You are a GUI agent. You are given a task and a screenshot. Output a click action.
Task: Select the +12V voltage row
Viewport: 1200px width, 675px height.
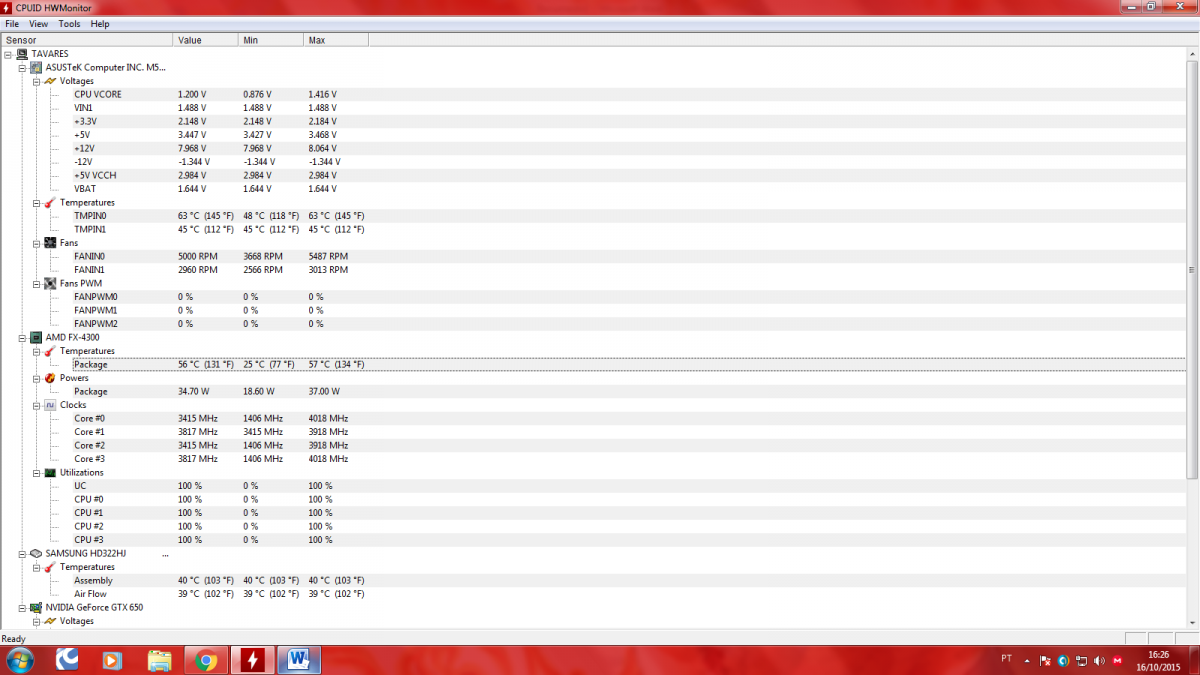tap(630, 148)
